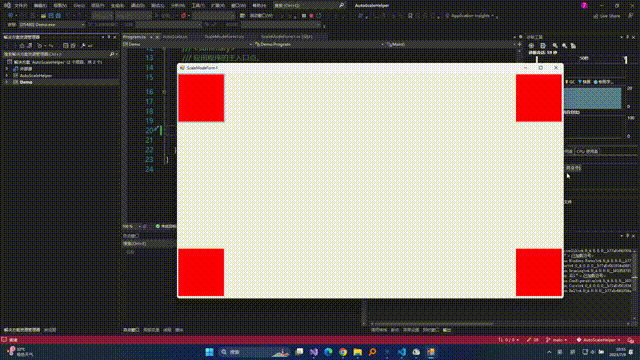Click the top-left red panel in ScaleModeForm
The height and width of the screenshot is (360, 640).
point(201,98)
